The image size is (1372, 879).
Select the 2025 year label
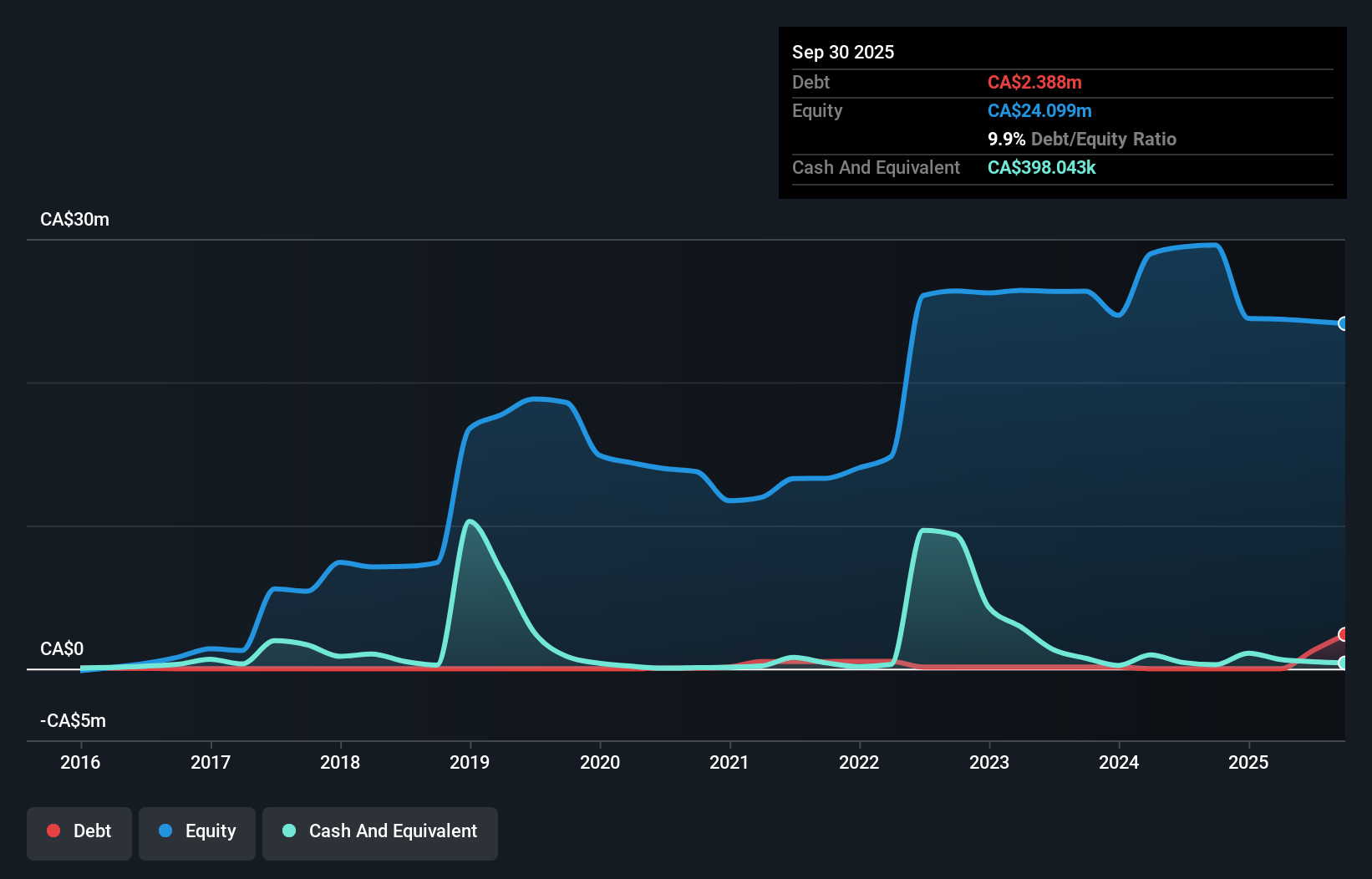pyautogui.click(x=1249, y=762)
